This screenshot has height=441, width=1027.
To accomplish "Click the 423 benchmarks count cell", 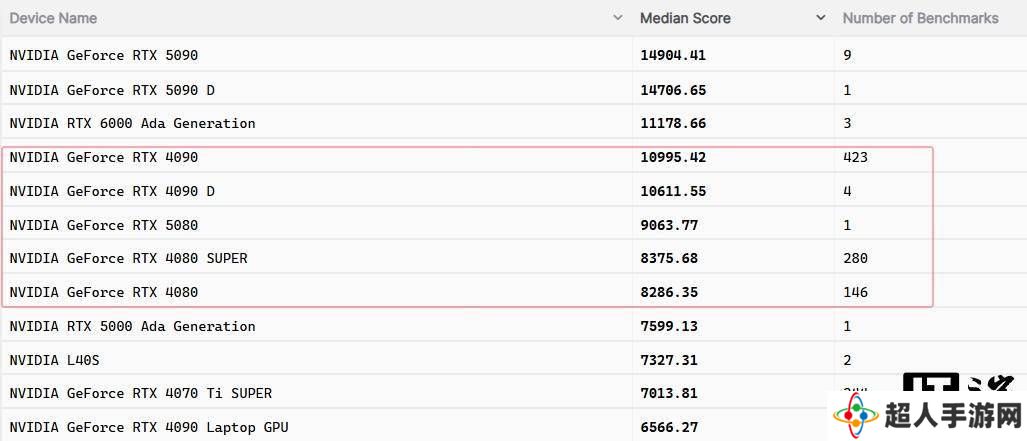I will [x=855, y=157].
